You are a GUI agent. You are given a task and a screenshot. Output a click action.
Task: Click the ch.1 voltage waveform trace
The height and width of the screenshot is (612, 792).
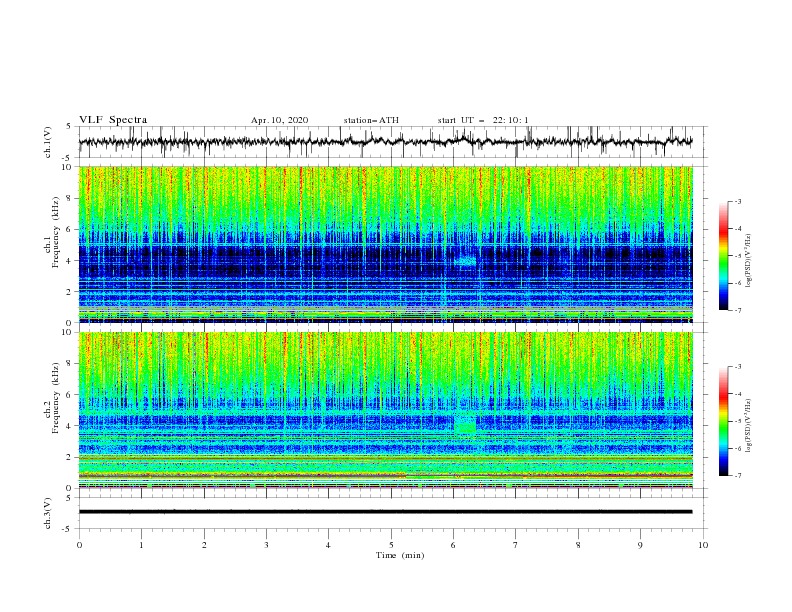point(385,142)
